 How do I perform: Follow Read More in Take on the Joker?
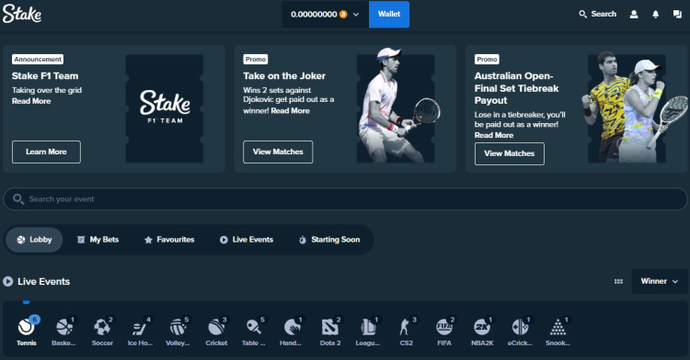point(290,111)
